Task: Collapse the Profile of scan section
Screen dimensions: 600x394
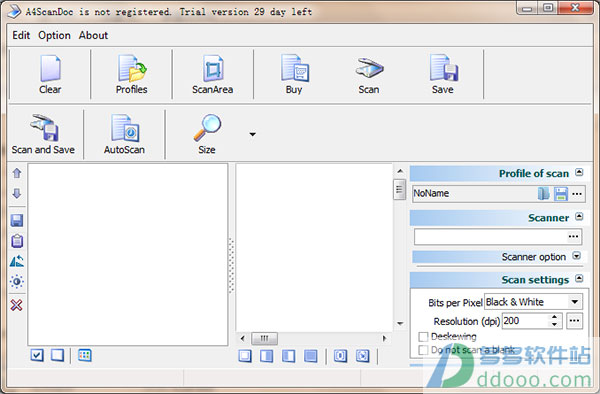Action: pos(579,173)
